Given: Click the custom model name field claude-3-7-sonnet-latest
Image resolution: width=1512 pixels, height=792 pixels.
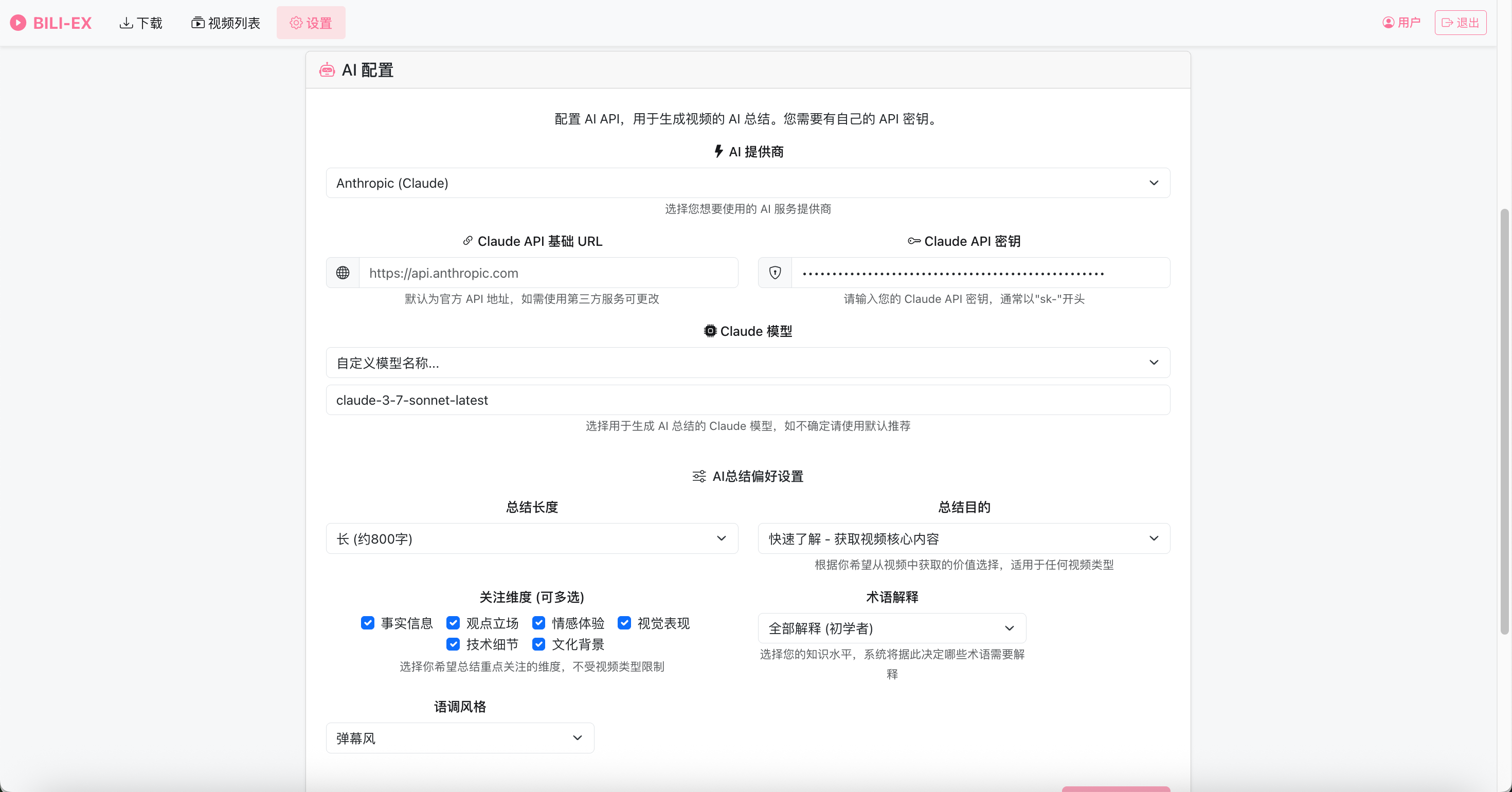Looking at the screenshot, I should pyautogui.click(x=748, y=400).
